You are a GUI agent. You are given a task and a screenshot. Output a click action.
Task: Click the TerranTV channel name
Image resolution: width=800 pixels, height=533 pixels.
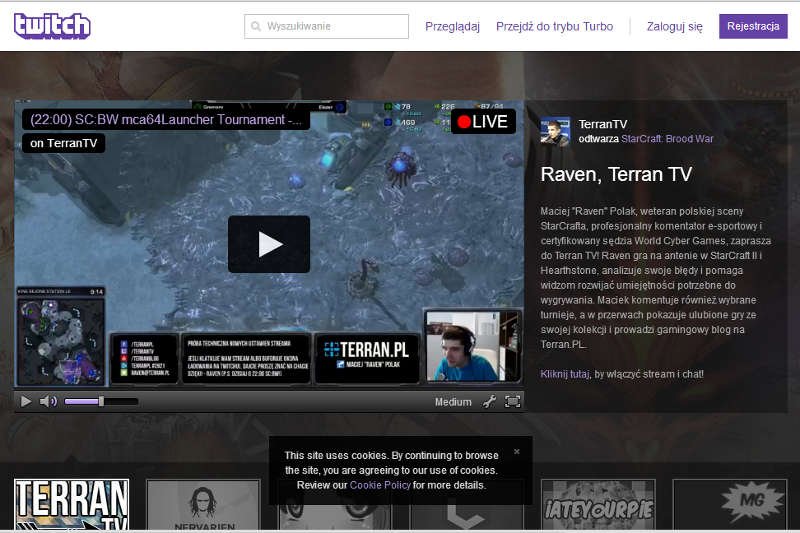coord(603,124)
